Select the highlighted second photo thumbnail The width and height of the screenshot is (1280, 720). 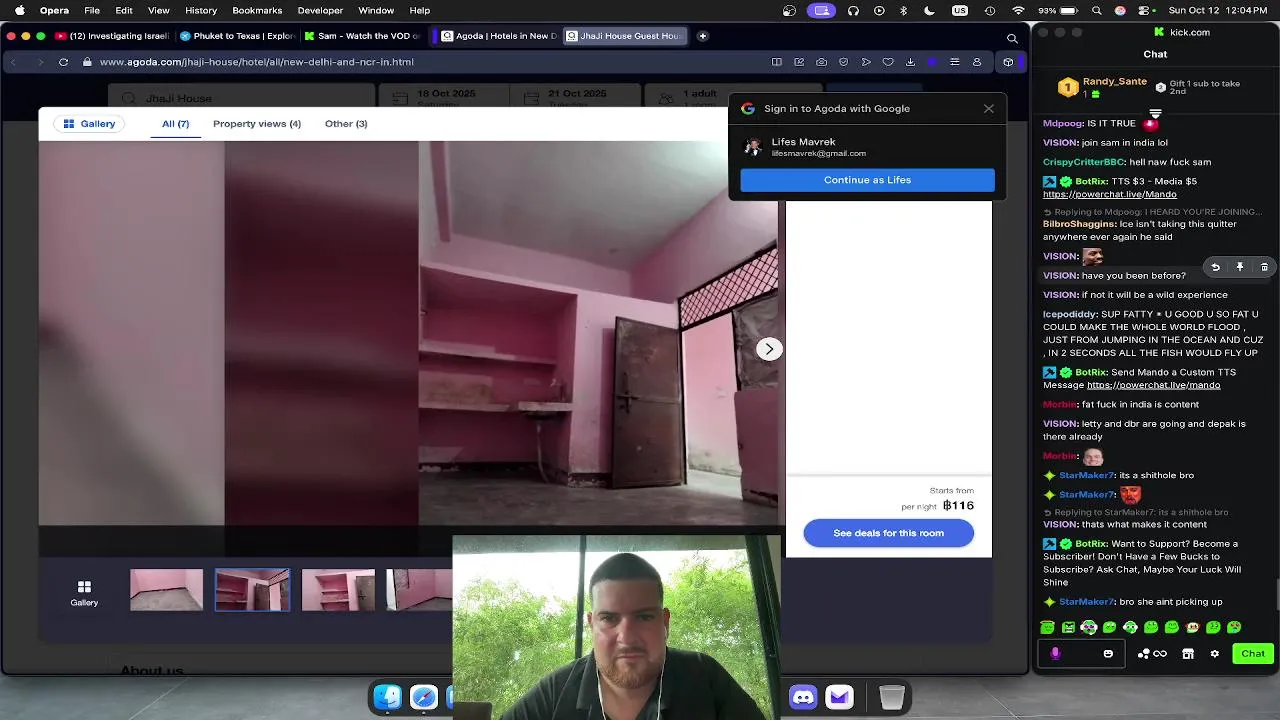click(x=252, y=590)
